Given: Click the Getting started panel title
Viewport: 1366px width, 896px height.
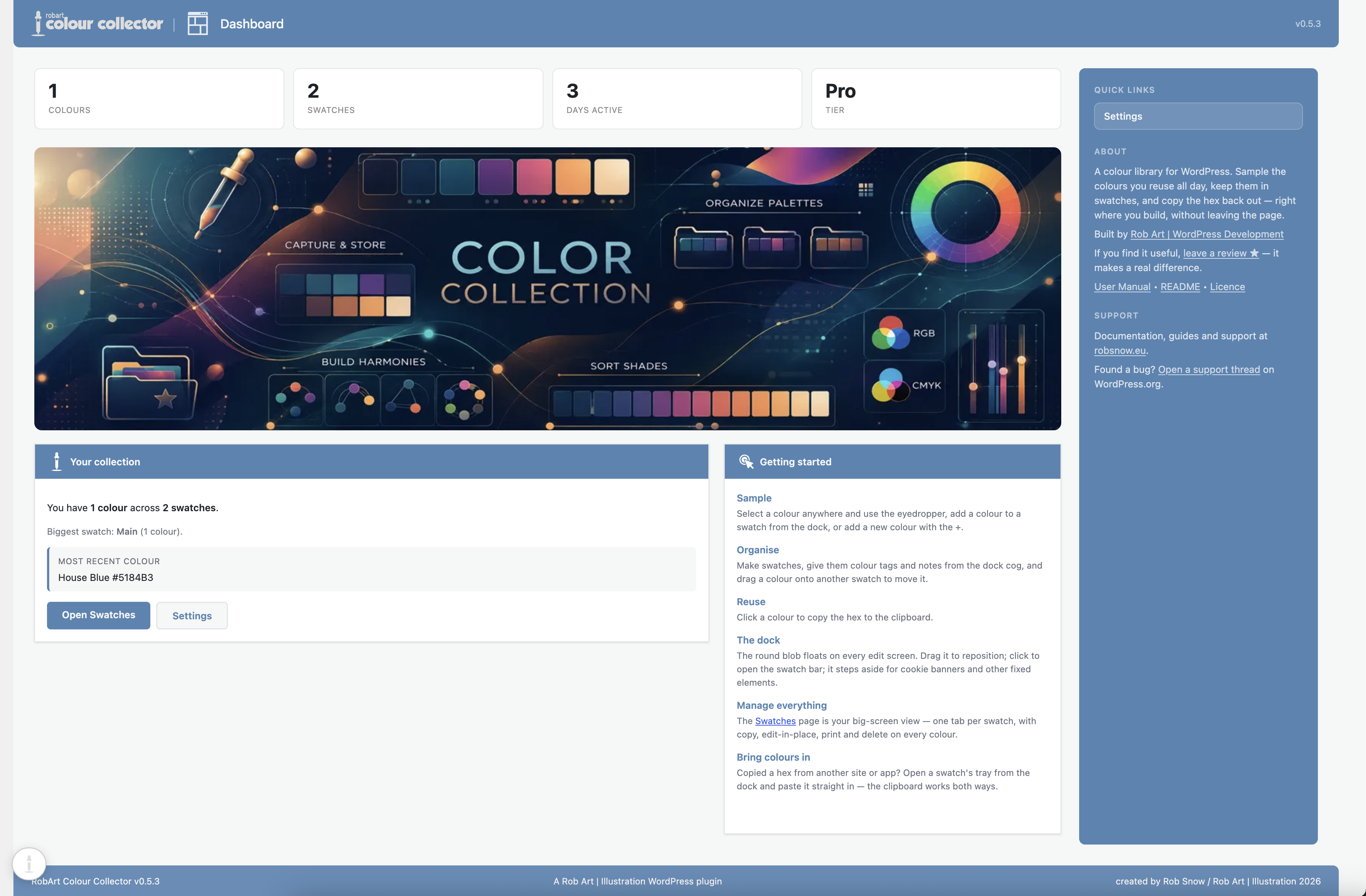Looking at the screenshot, I should 795,462.
